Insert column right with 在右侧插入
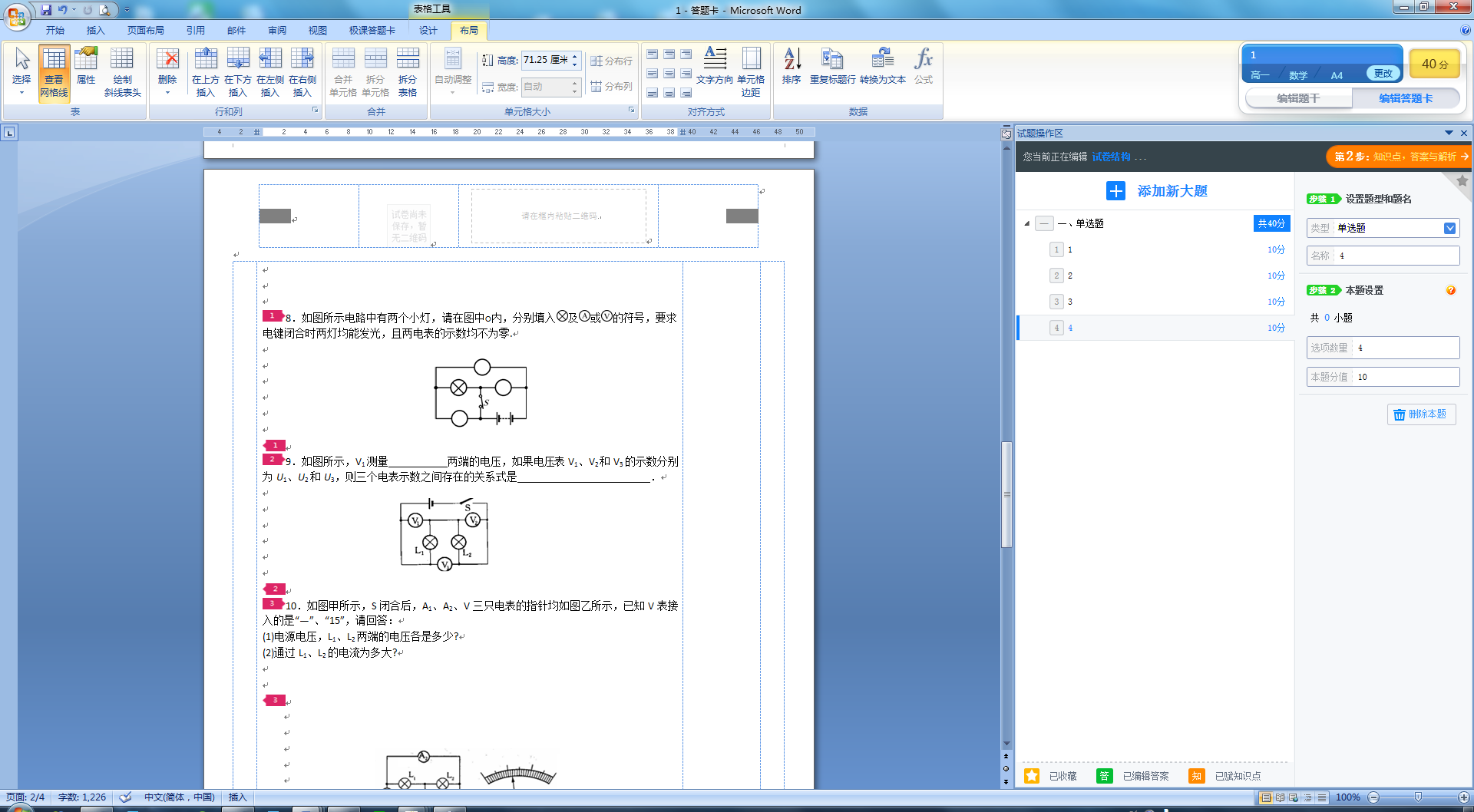The height and width of the screenshot is (812, 1474). pyautogui.click(x=302, y=72)
